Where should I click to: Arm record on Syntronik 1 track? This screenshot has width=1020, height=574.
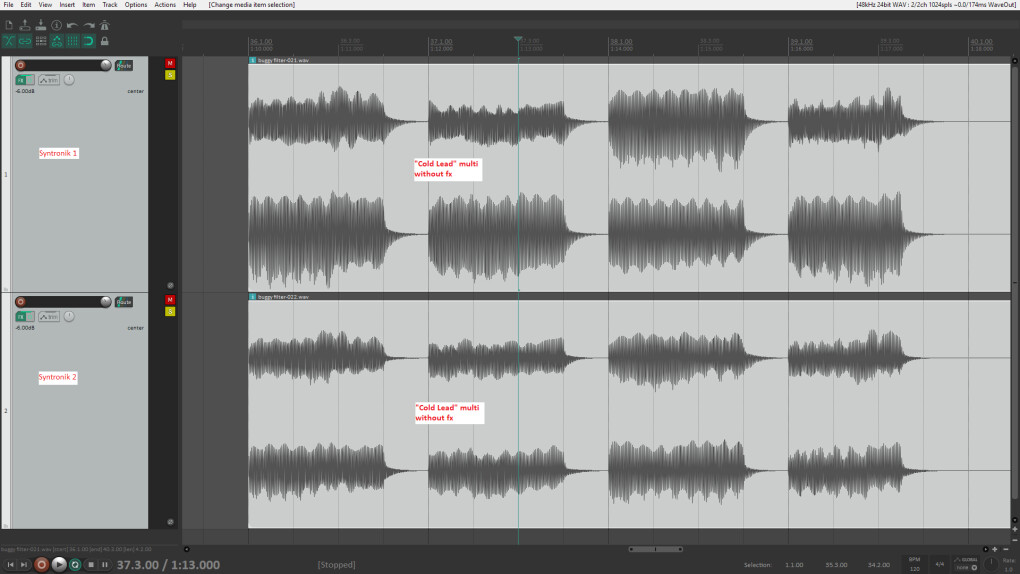(20, 65)
